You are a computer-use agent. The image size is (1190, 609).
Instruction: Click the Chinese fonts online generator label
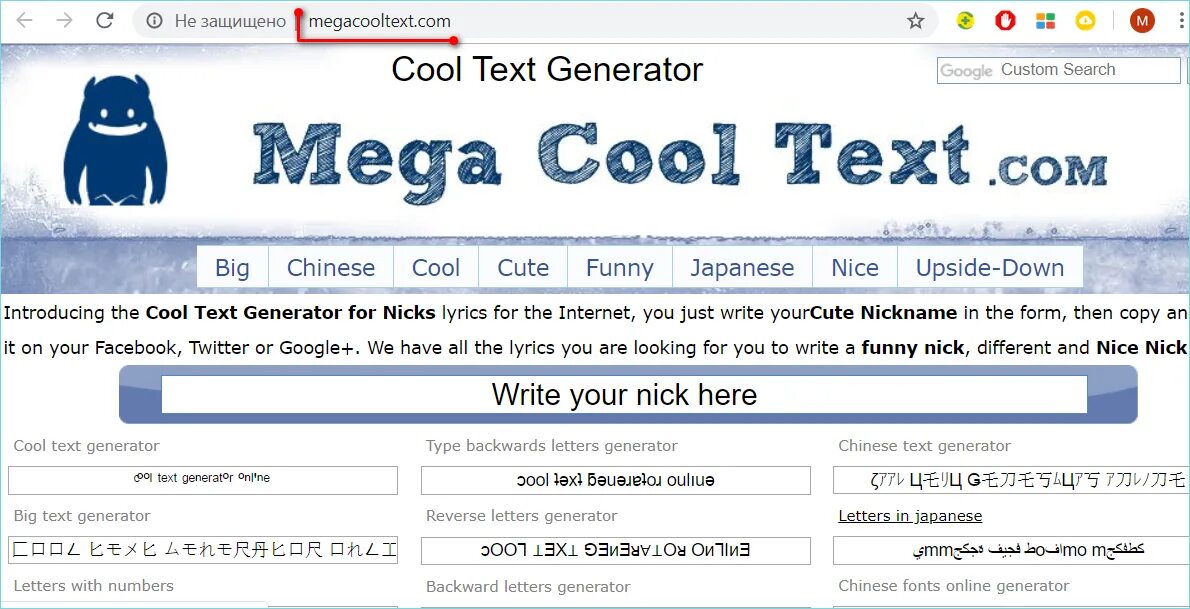pyautogui.click(x=954, y=585)
